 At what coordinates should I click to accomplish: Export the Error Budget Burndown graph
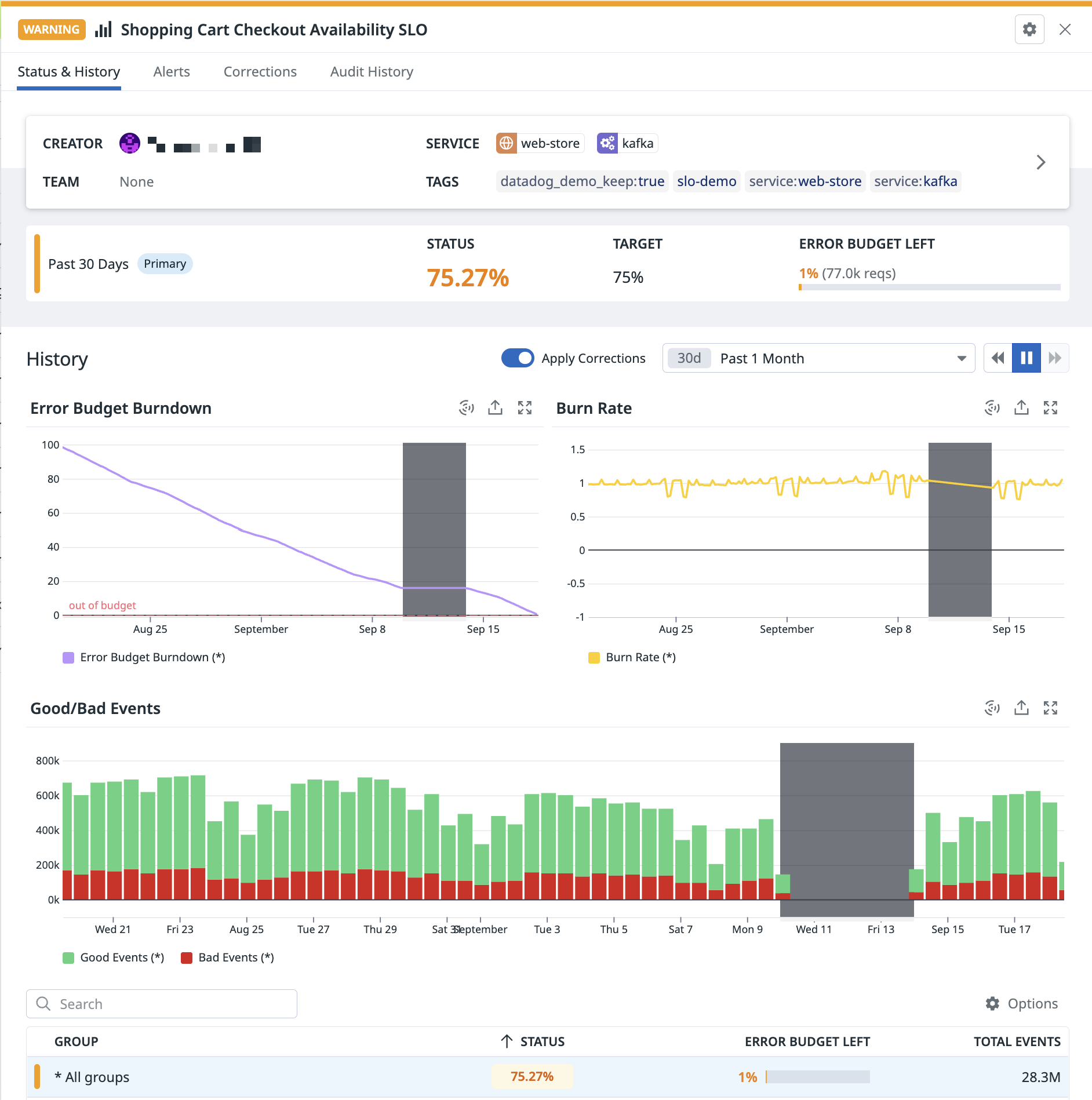495,408
